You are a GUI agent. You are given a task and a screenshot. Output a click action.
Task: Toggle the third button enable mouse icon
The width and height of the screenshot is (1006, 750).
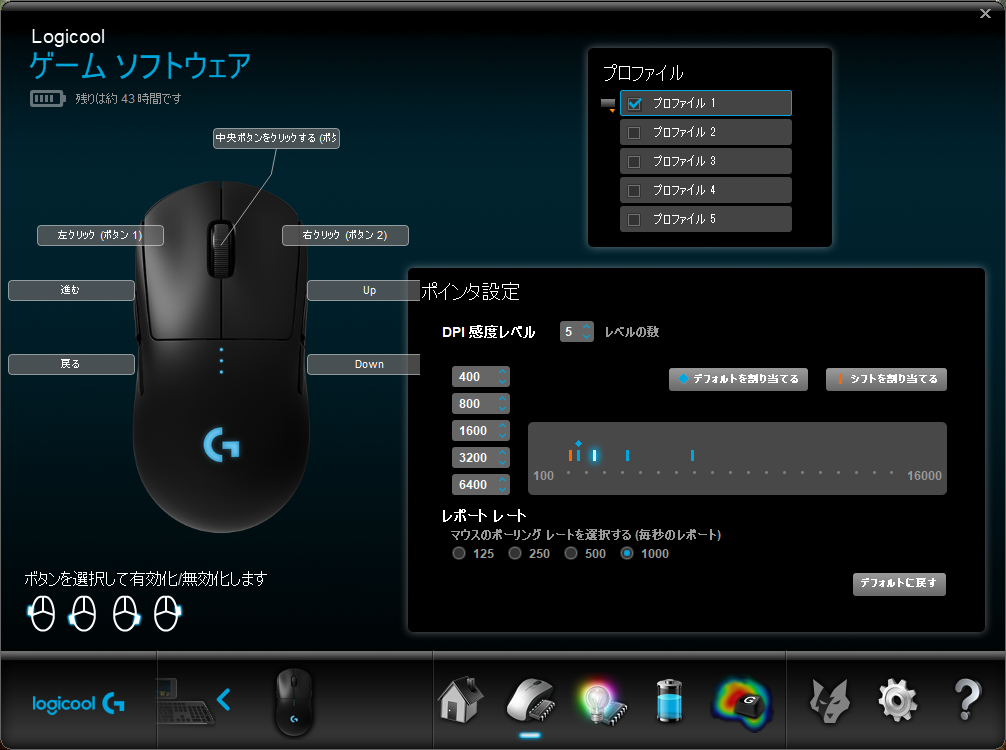[126, 613]
